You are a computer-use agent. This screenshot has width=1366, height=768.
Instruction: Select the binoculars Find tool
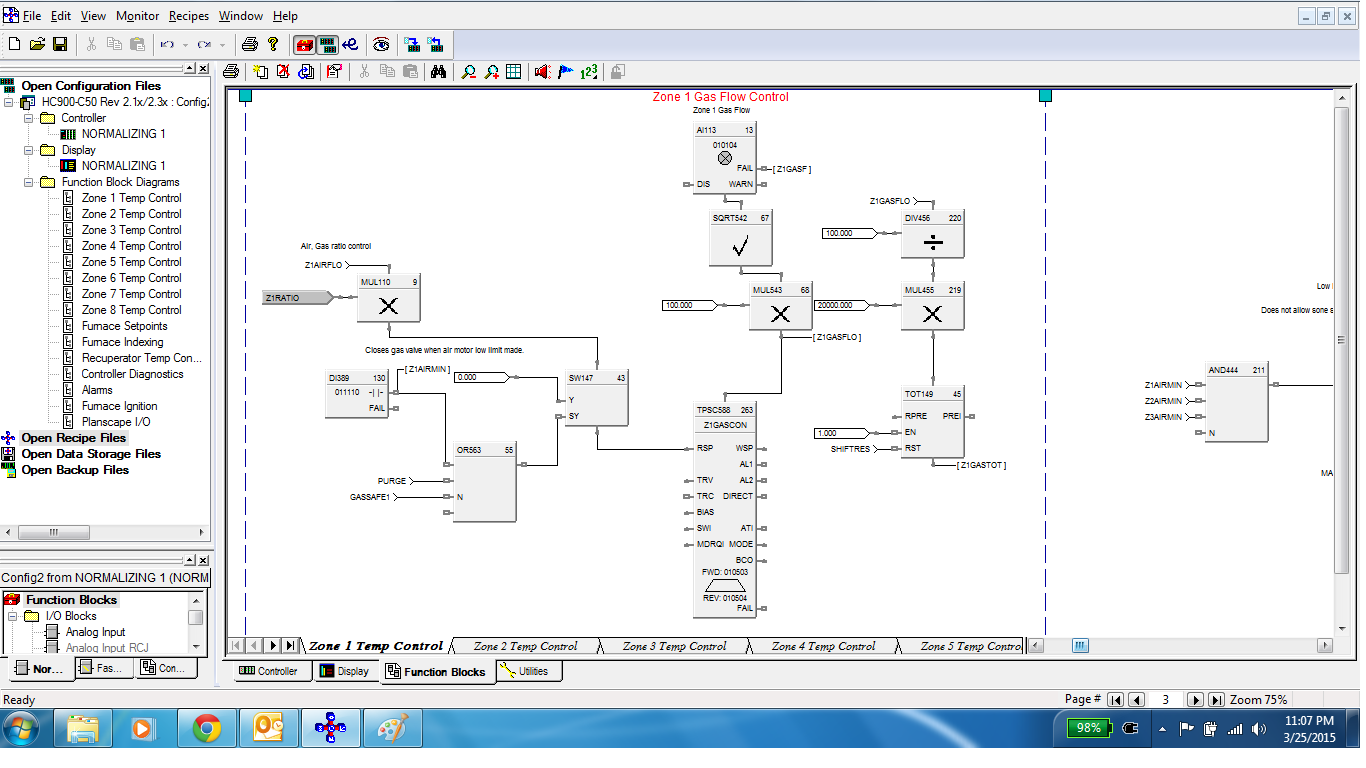click(x=439, y=71)
